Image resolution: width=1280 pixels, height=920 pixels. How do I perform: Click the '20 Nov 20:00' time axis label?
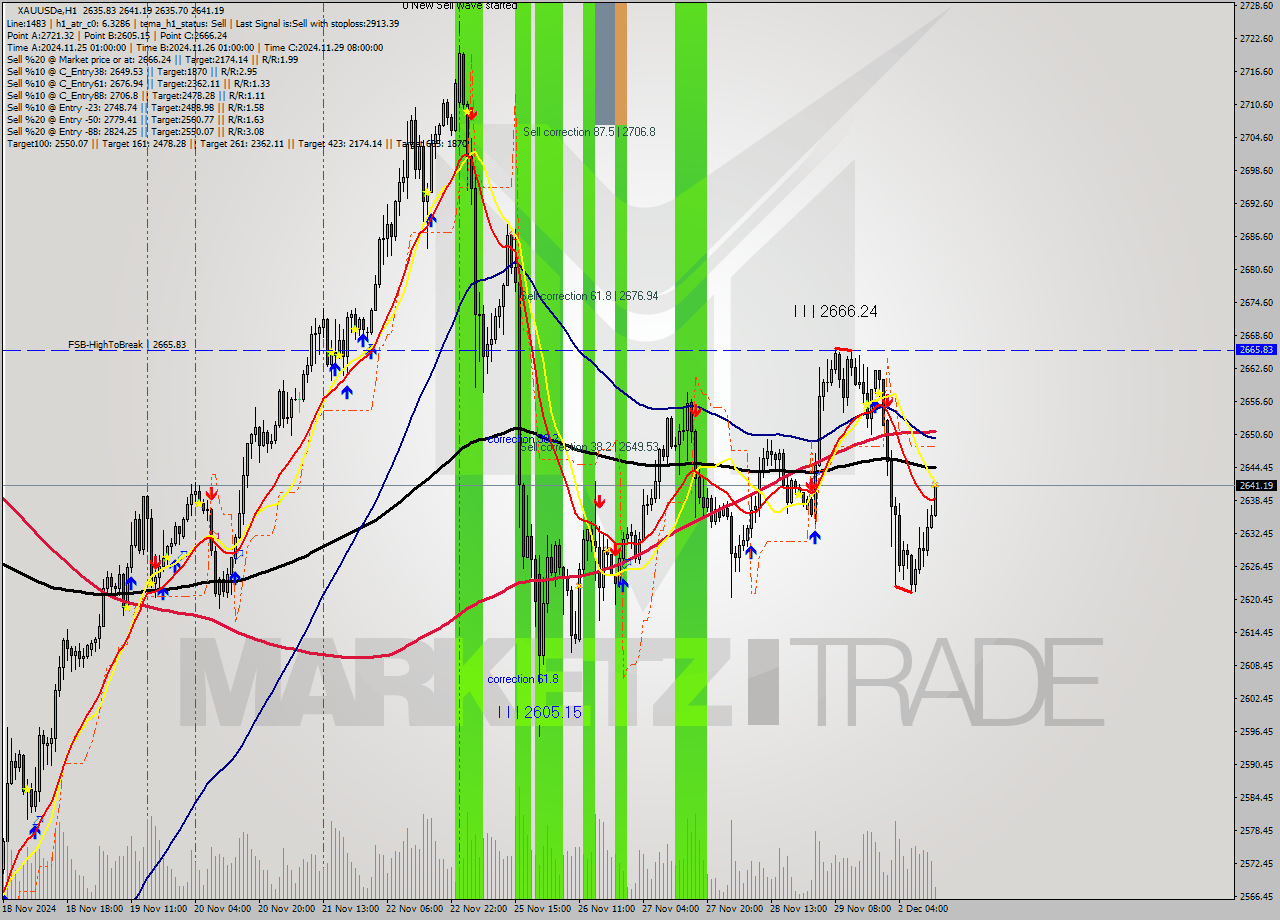288,909
